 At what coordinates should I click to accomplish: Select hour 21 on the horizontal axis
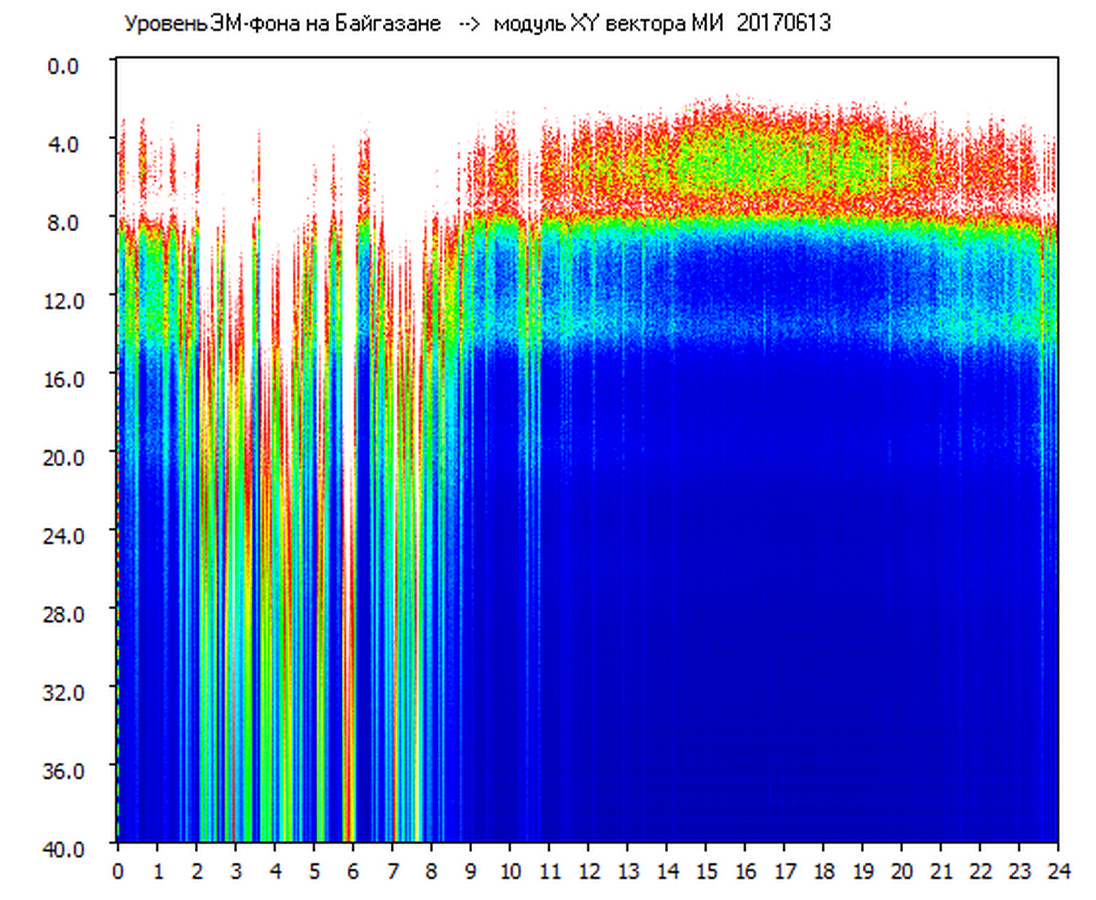pos(941,871)
